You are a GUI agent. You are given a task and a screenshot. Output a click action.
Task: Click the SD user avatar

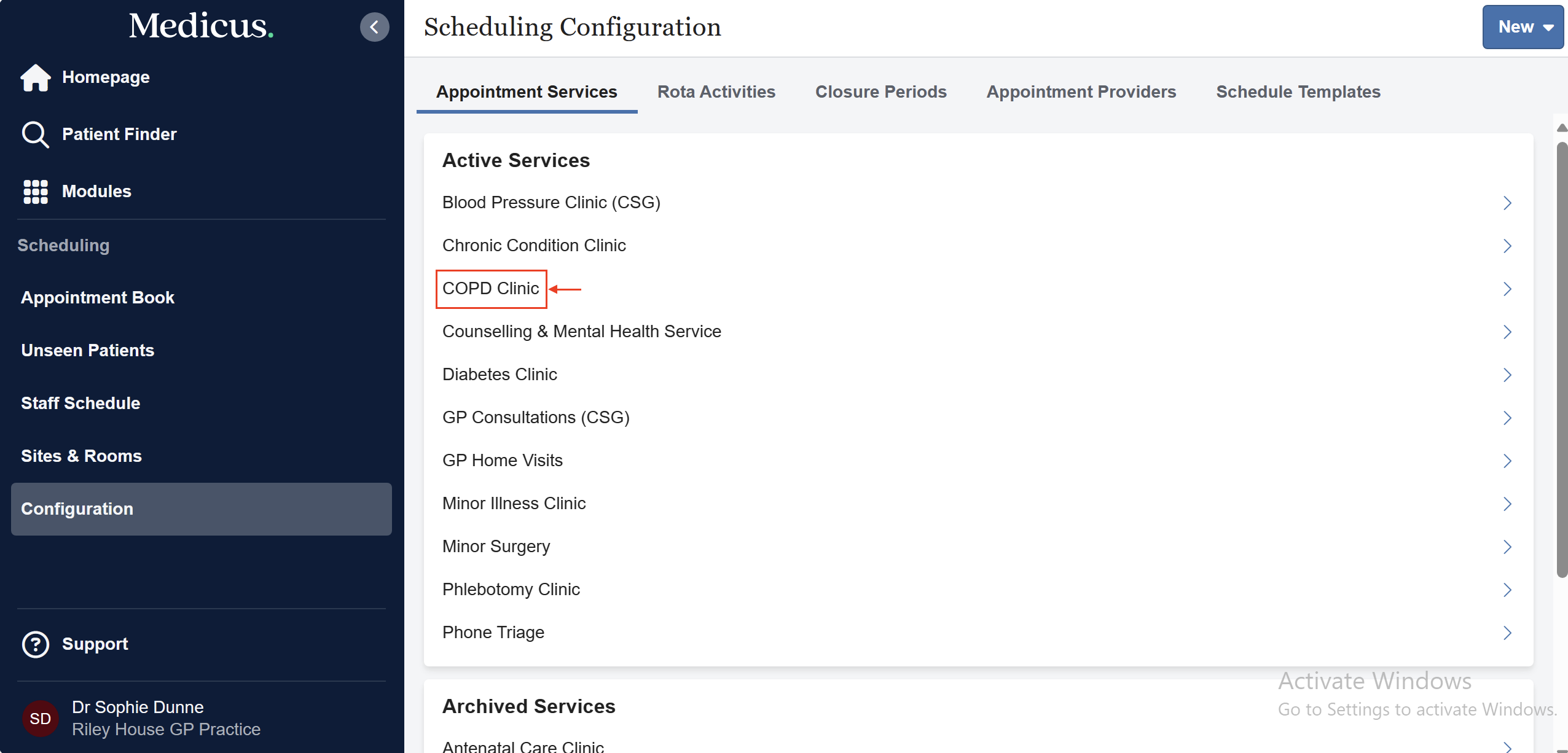40,718
